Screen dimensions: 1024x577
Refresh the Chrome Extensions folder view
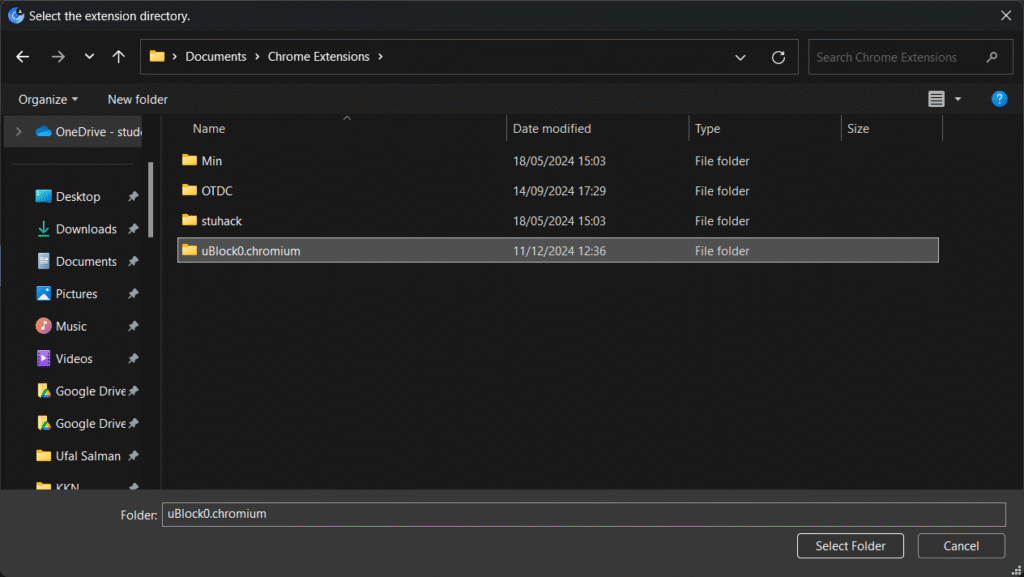coord(778,57)
